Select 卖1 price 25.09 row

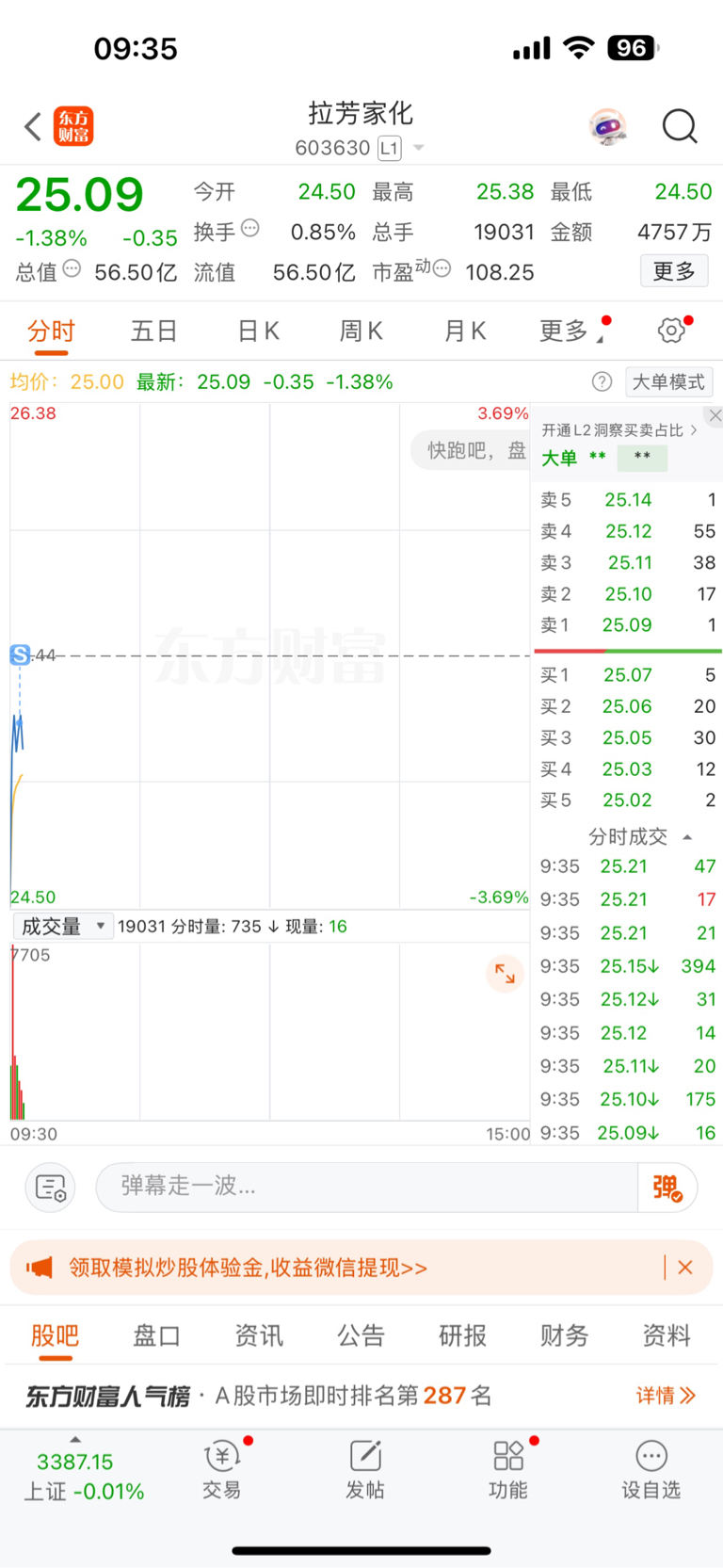[628, 625]
